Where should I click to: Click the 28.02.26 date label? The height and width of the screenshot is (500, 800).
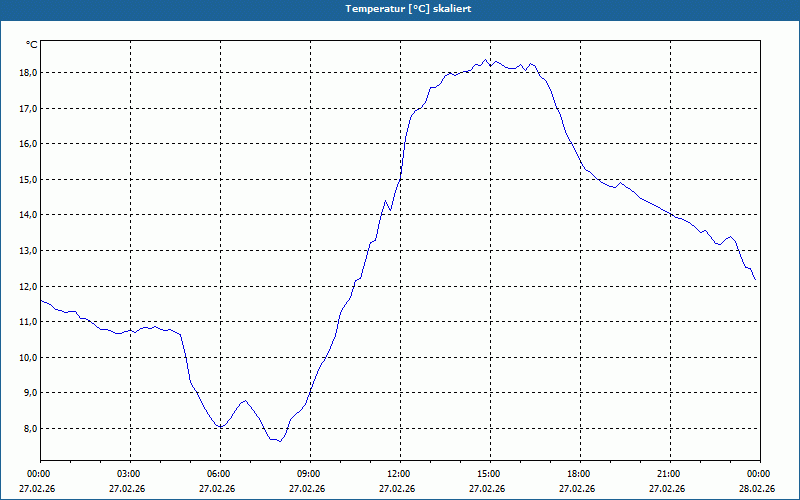coord(757,489)
